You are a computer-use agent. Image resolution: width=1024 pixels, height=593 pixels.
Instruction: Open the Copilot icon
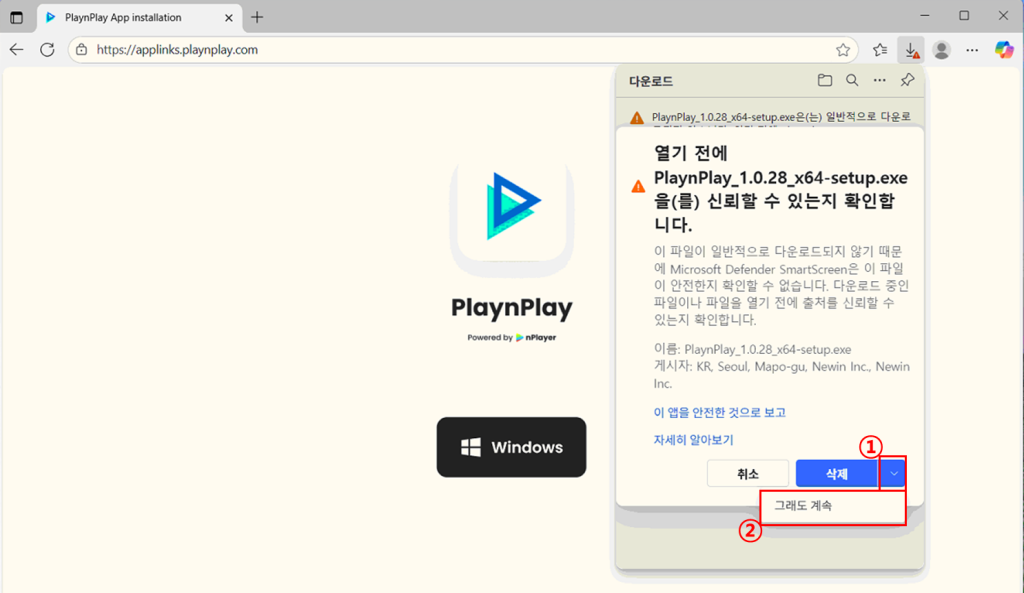1004,50
